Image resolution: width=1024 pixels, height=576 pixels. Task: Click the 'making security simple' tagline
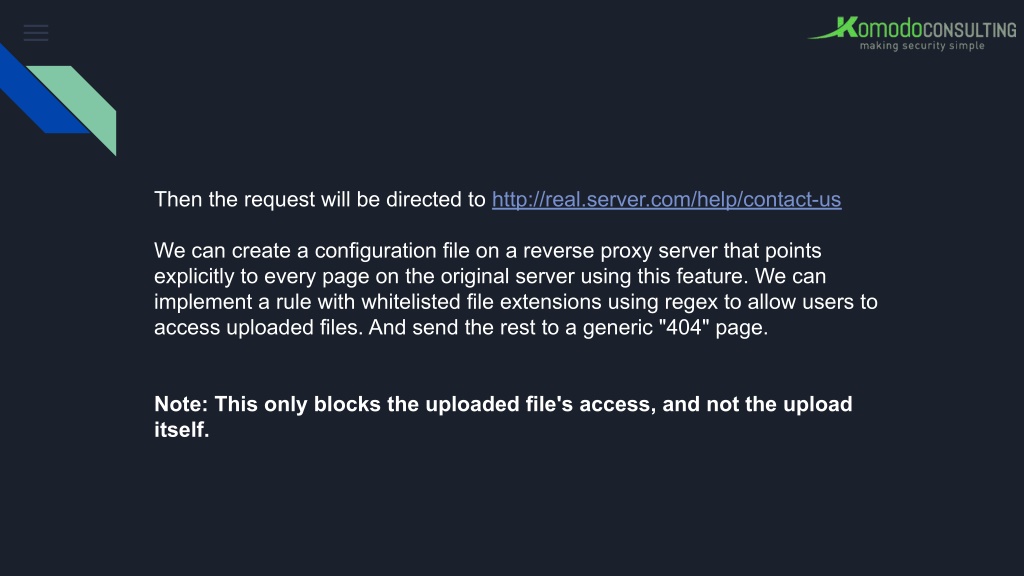coord(921,46)
